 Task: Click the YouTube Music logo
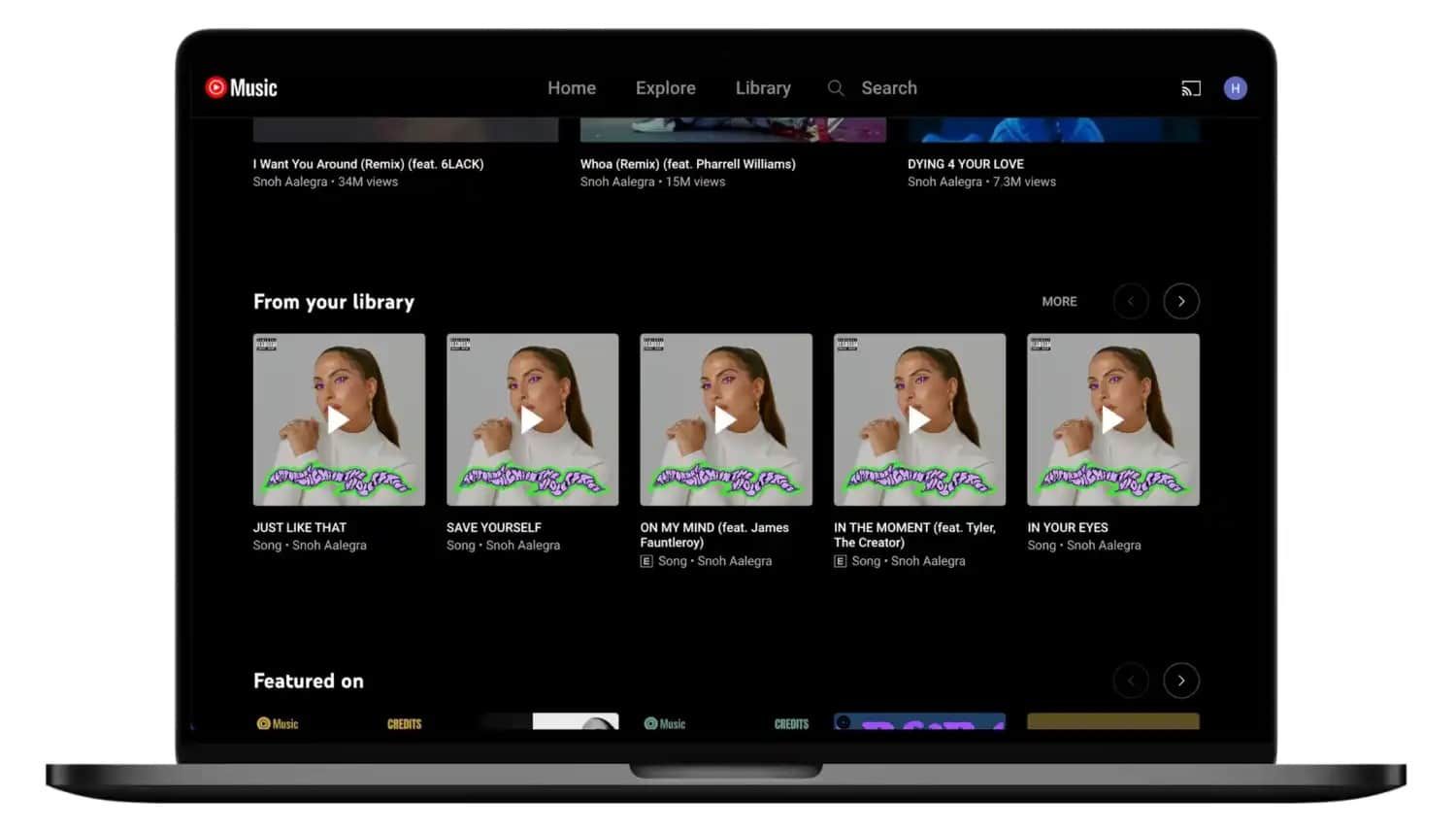pos(240,87)
